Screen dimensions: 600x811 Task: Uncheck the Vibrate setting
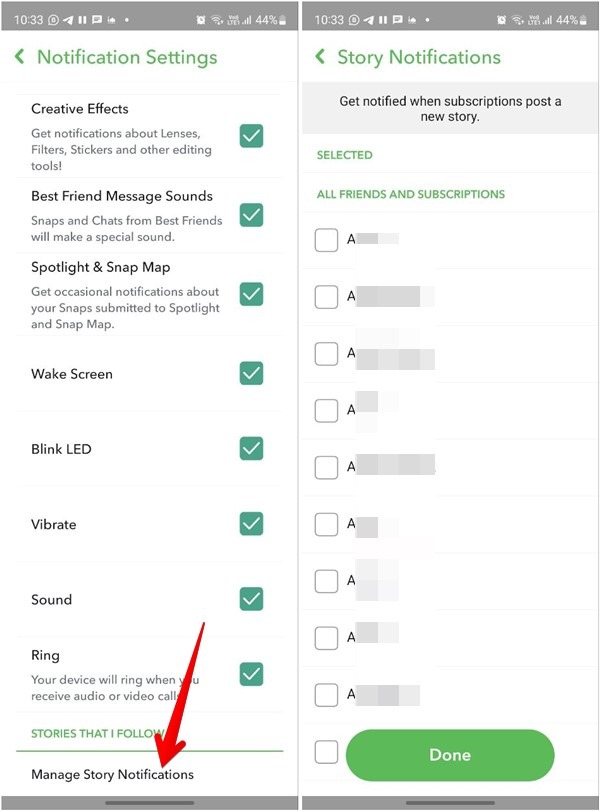pos(251,524)
